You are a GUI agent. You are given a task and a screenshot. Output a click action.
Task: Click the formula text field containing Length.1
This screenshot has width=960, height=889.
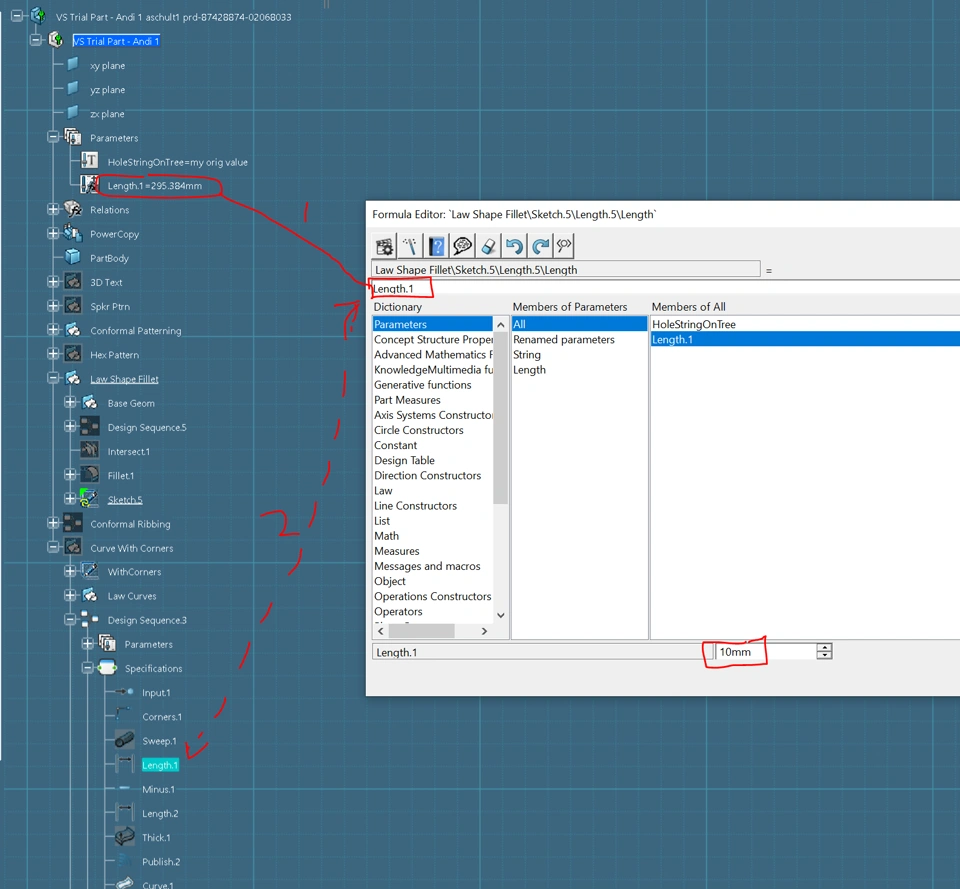click(665, 288)
